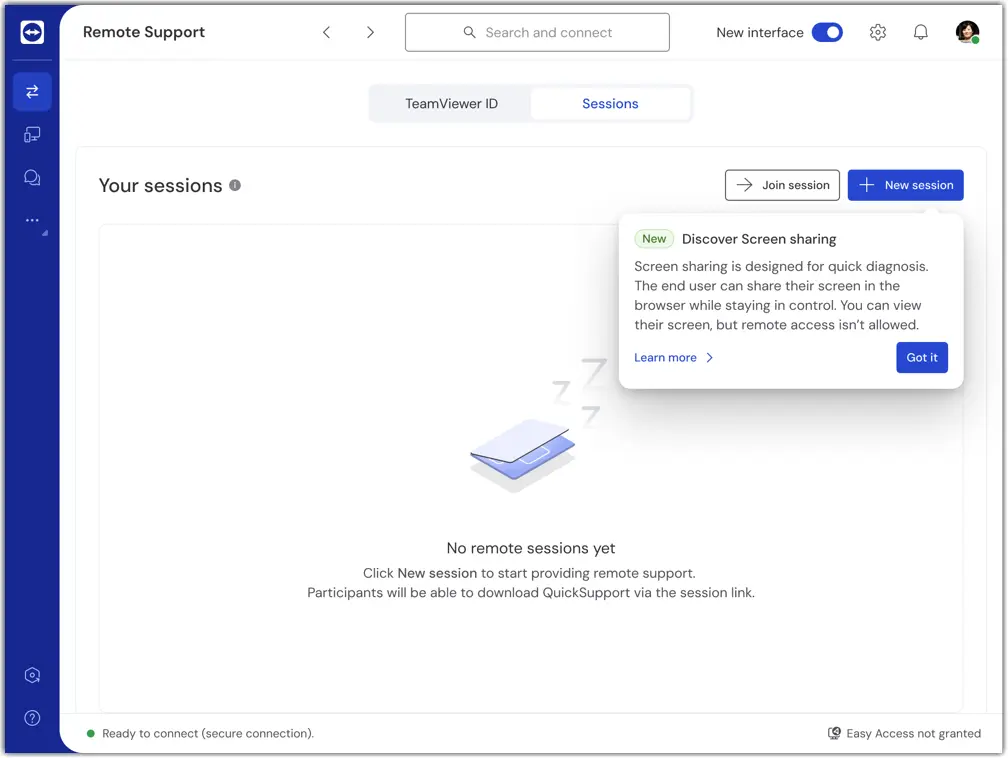Viewport: 1008px width, 758px height.
Task: Click Got it in the tooltip
Action: pyautogui.click(x=921, y=357)
